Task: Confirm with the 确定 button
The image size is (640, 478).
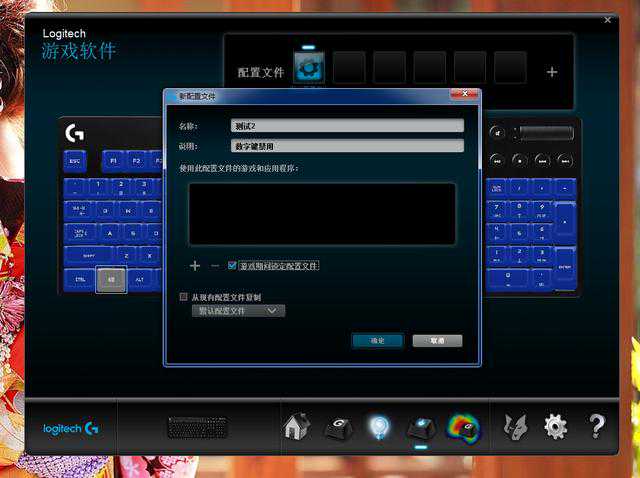Action: (x=377, y=341)
